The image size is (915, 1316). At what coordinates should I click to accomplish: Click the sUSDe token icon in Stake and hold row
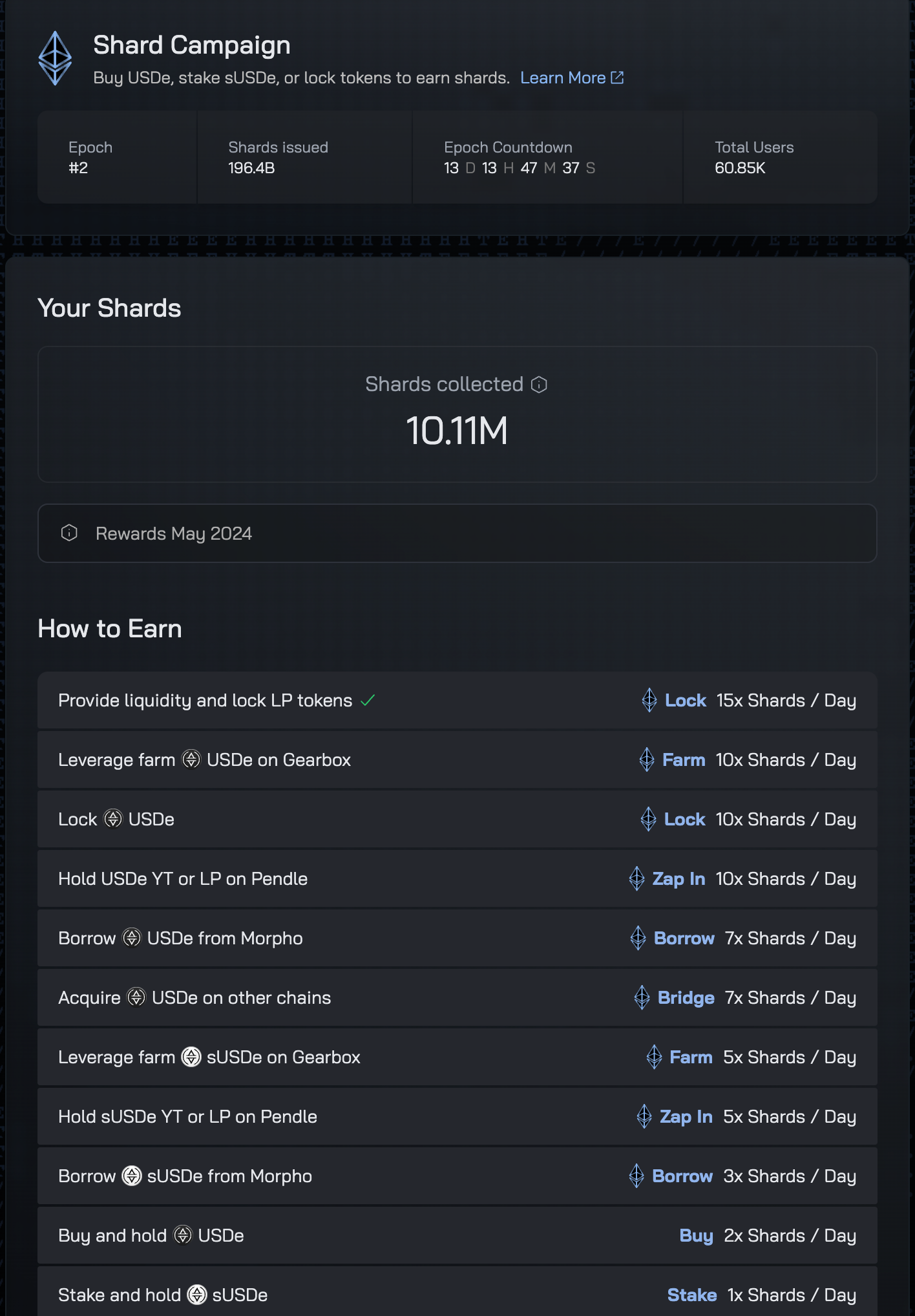pyautogui.click(x=197, y=1295)
